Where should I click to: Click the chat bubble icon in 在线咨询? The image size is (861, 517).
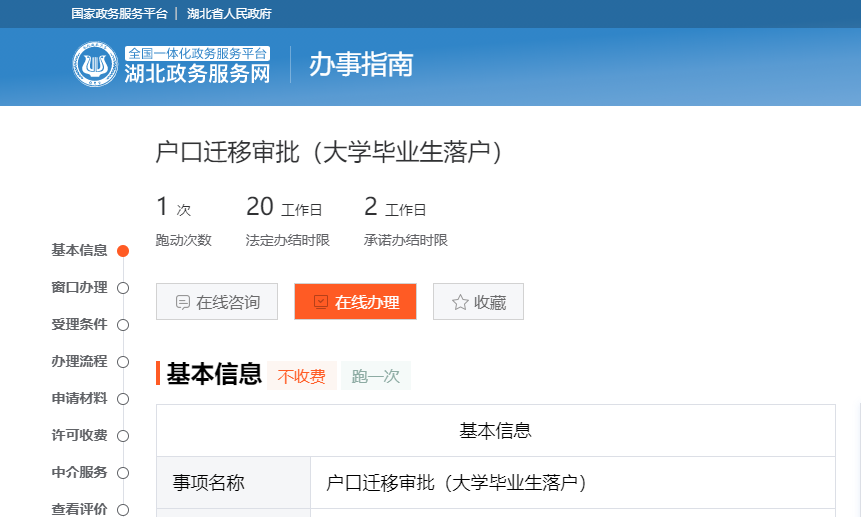point(182,302)
